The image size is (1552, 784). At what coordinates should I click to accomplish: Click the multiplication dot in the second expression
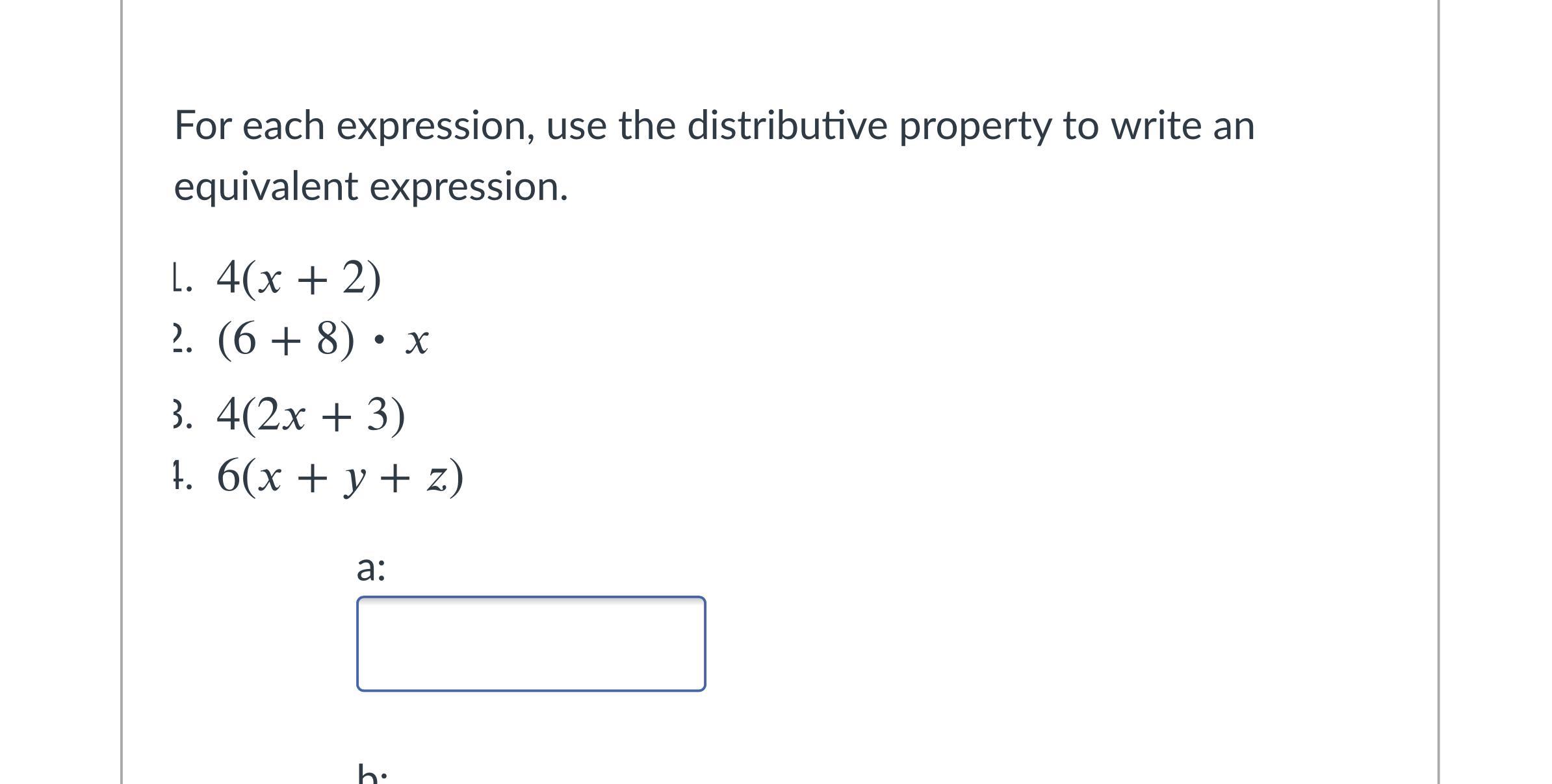click(380, 340)
